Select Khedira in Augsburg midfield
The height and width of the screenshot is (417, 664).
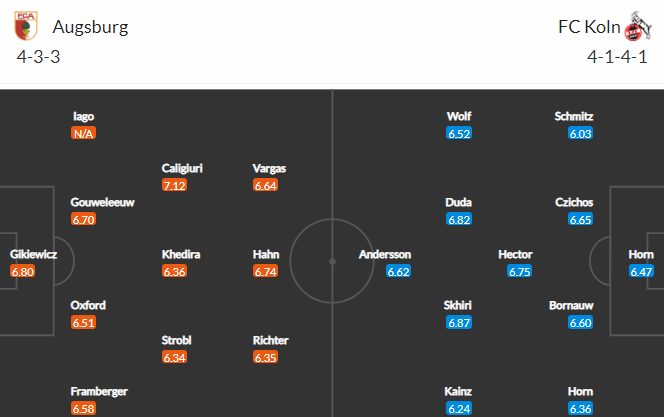point(181,254)
